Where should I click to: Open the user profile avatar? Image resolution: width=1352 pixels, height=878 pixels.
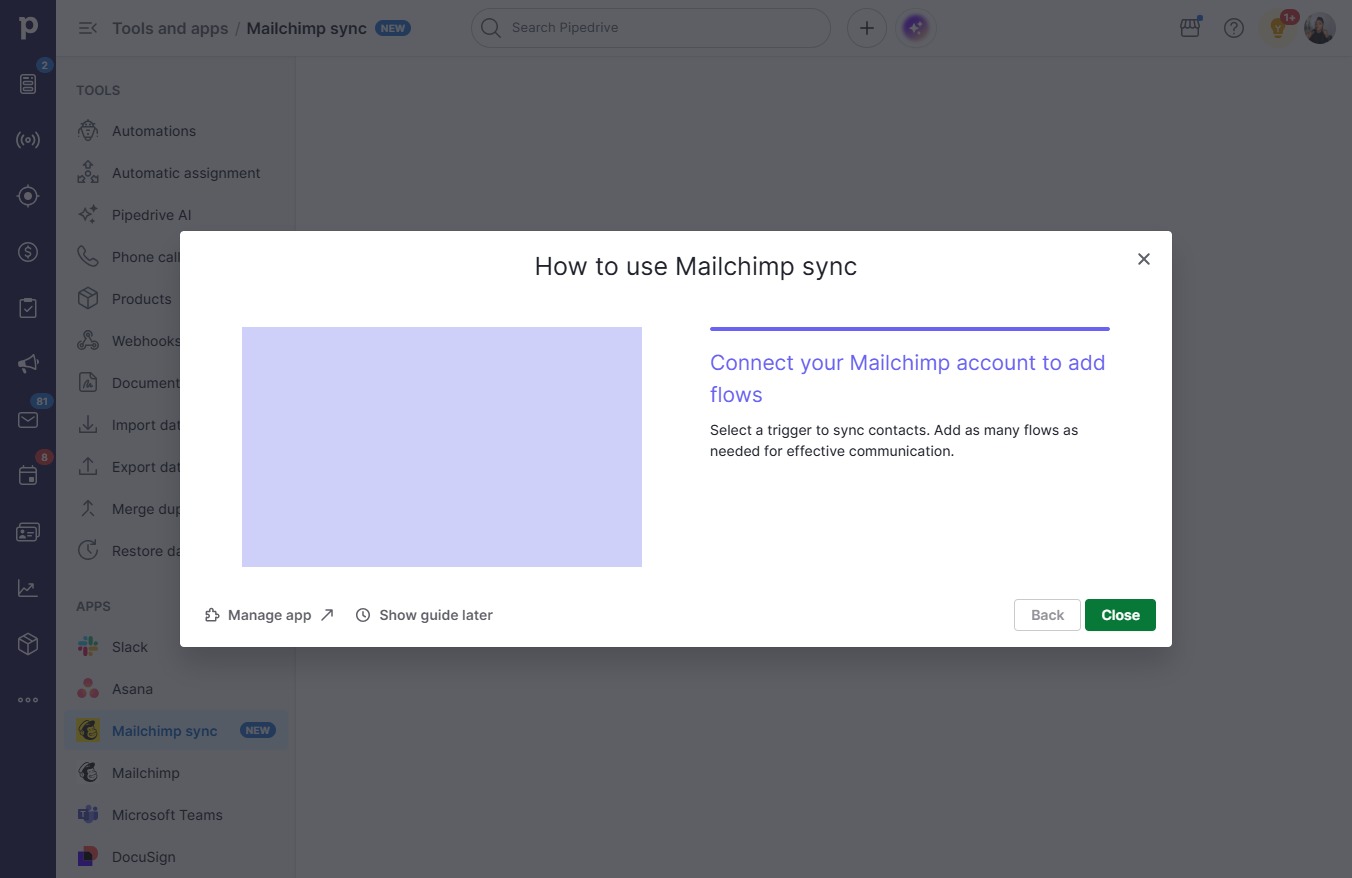pyautogui.click(x=1320, y=28)
